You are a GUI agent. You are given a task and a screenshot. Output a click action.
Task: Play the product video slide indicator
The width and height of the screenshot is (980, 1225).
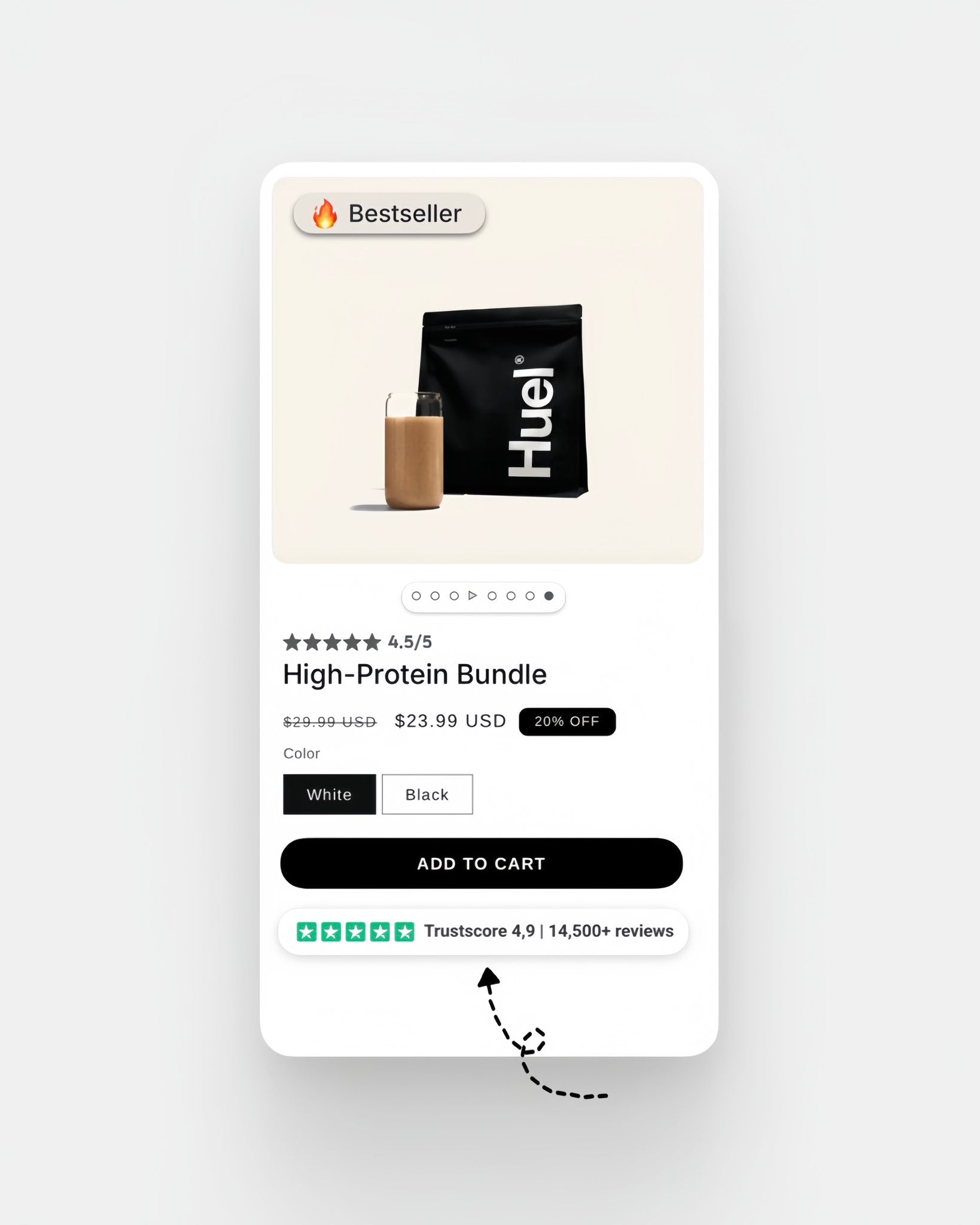coord(473,595)
